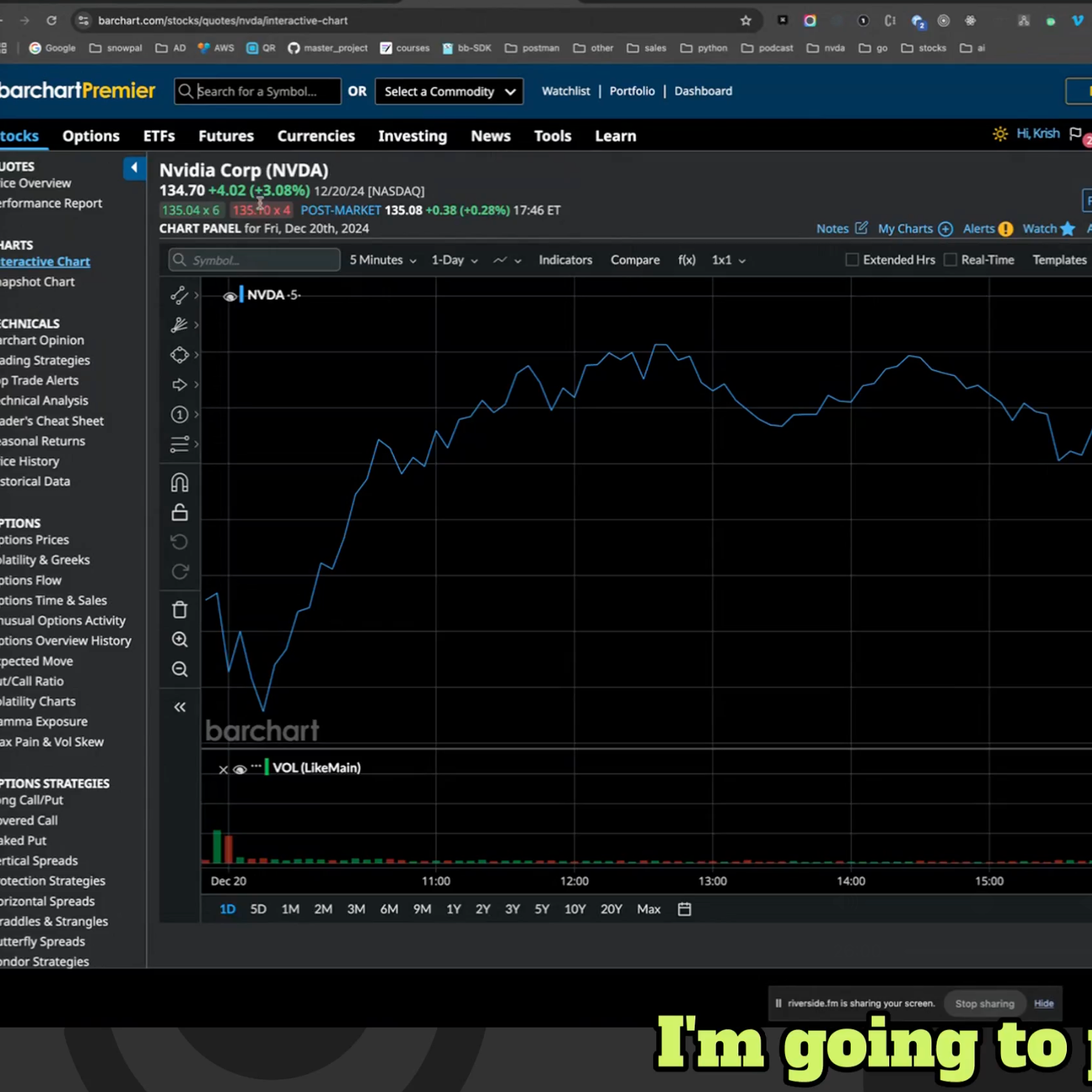The width and height of the screenshot is (1092, 1092).
Task: Click the browser address bar
Action: point(414,21)
